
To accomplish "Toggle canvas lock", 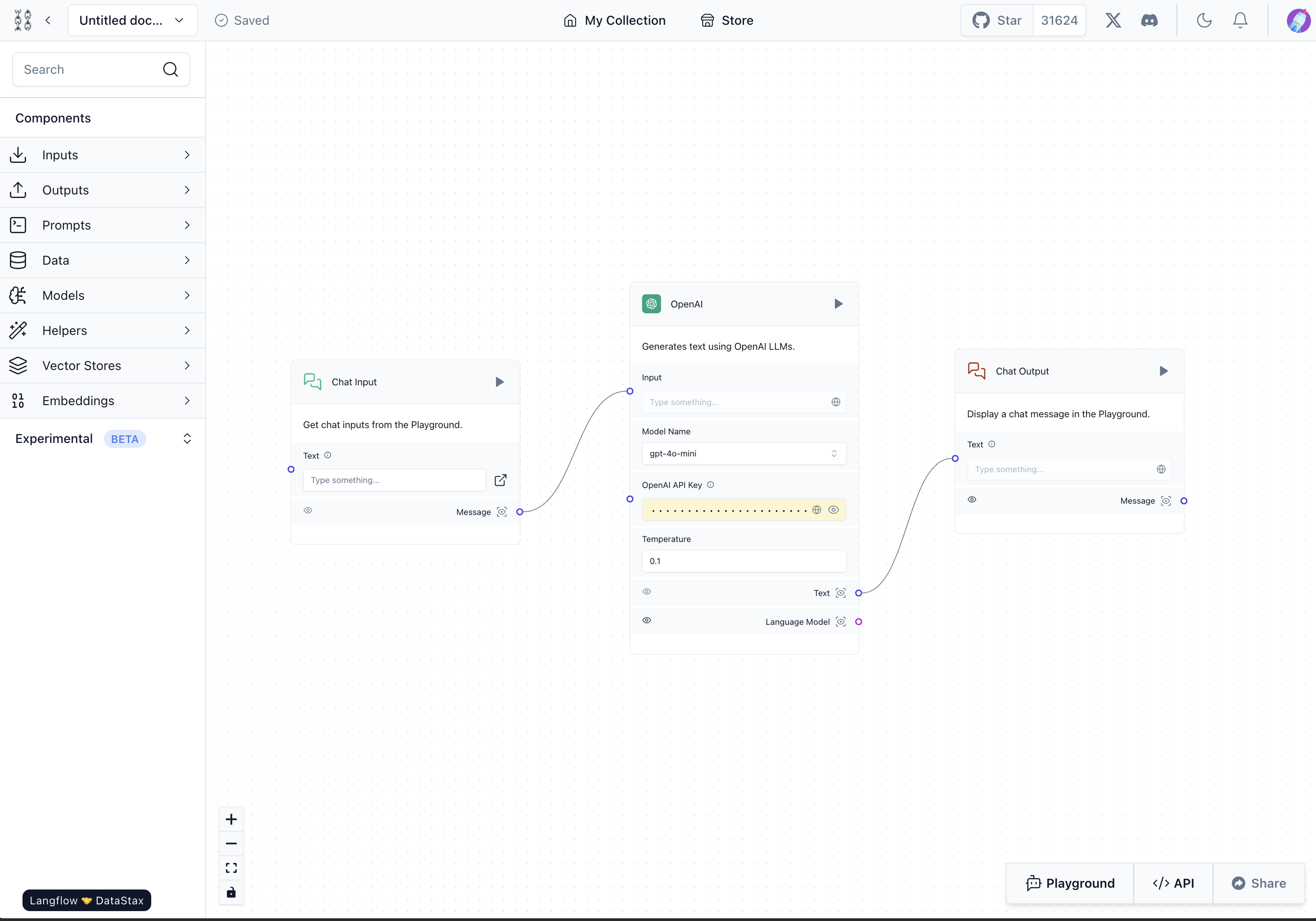I will [231, 892].
